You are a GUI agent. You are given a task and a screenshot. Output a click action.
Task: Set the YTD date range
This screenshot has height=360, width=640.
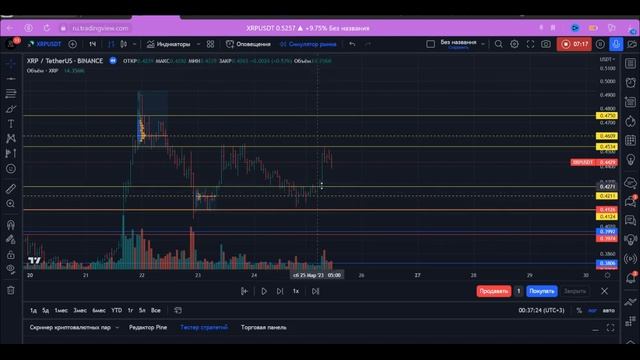point(116,310)
